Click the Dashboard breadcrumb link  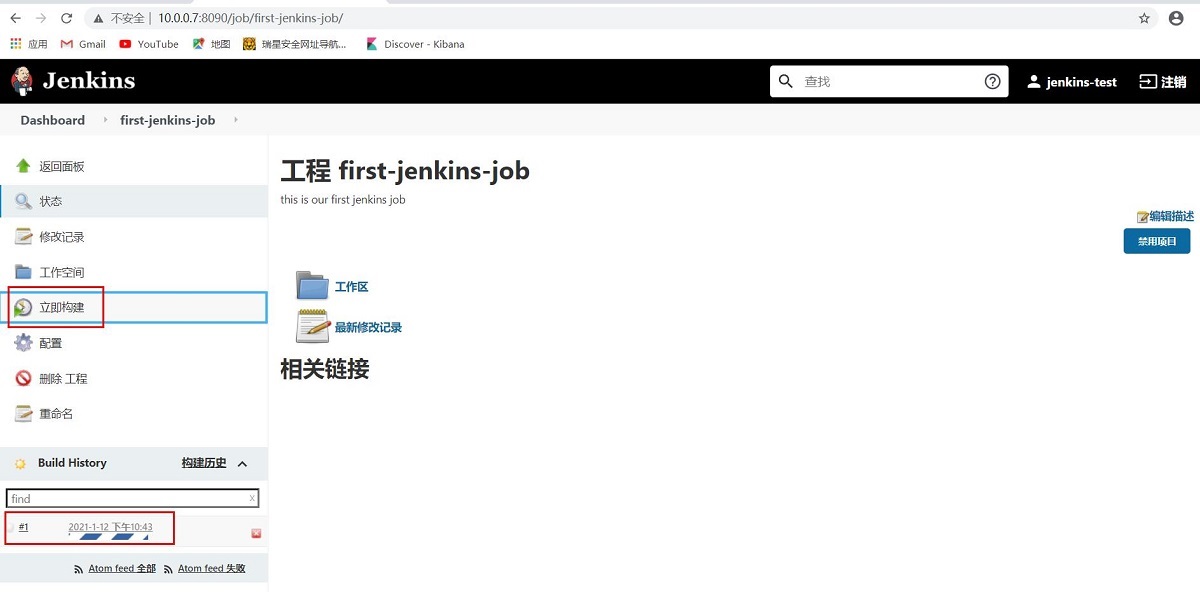click(x=53, y=120)
